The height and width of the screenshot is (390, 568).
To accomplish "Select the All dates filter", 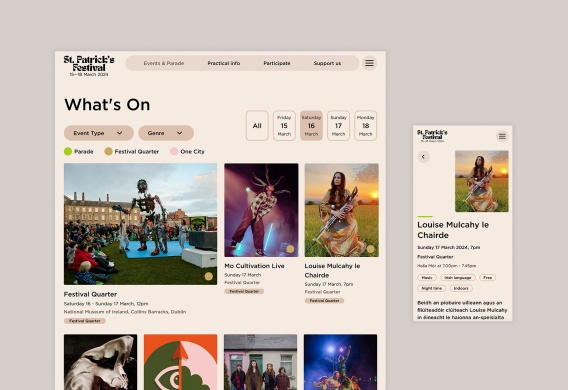I will (x=257, y=126).
